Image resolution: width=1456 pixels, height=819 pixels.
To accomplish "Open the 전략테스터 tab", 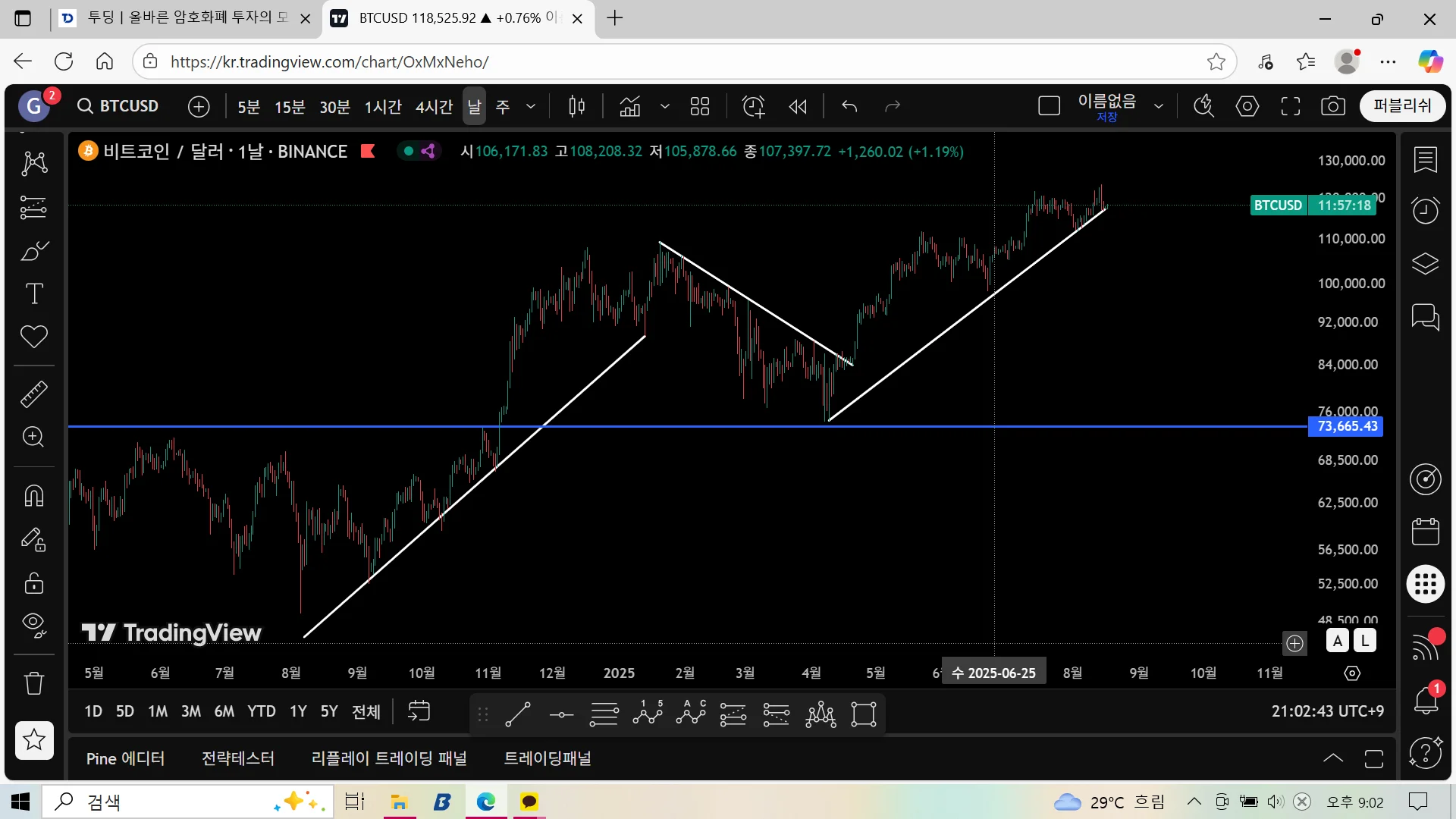I will click(x=238, y=758).
